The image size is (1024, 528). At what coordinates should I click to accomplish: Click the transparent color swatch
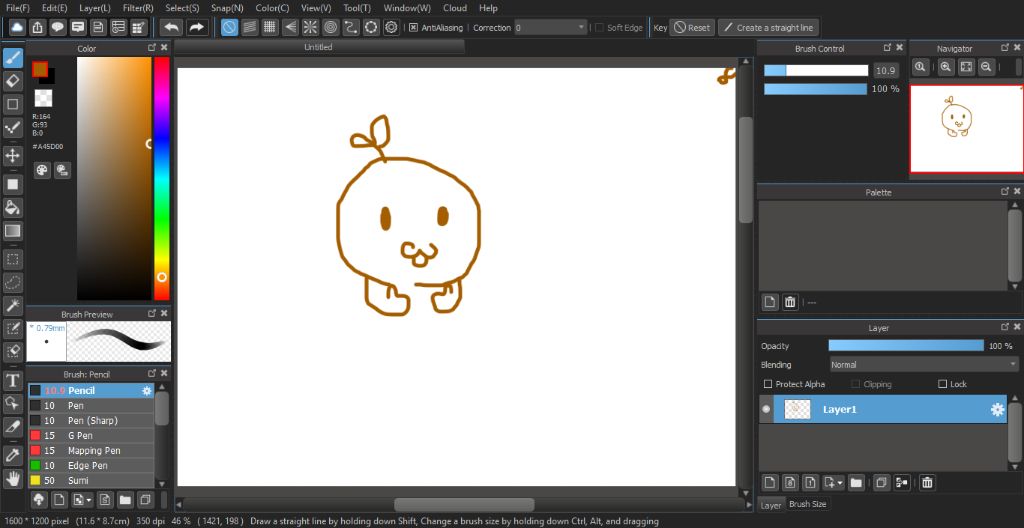tap(43, 98)
